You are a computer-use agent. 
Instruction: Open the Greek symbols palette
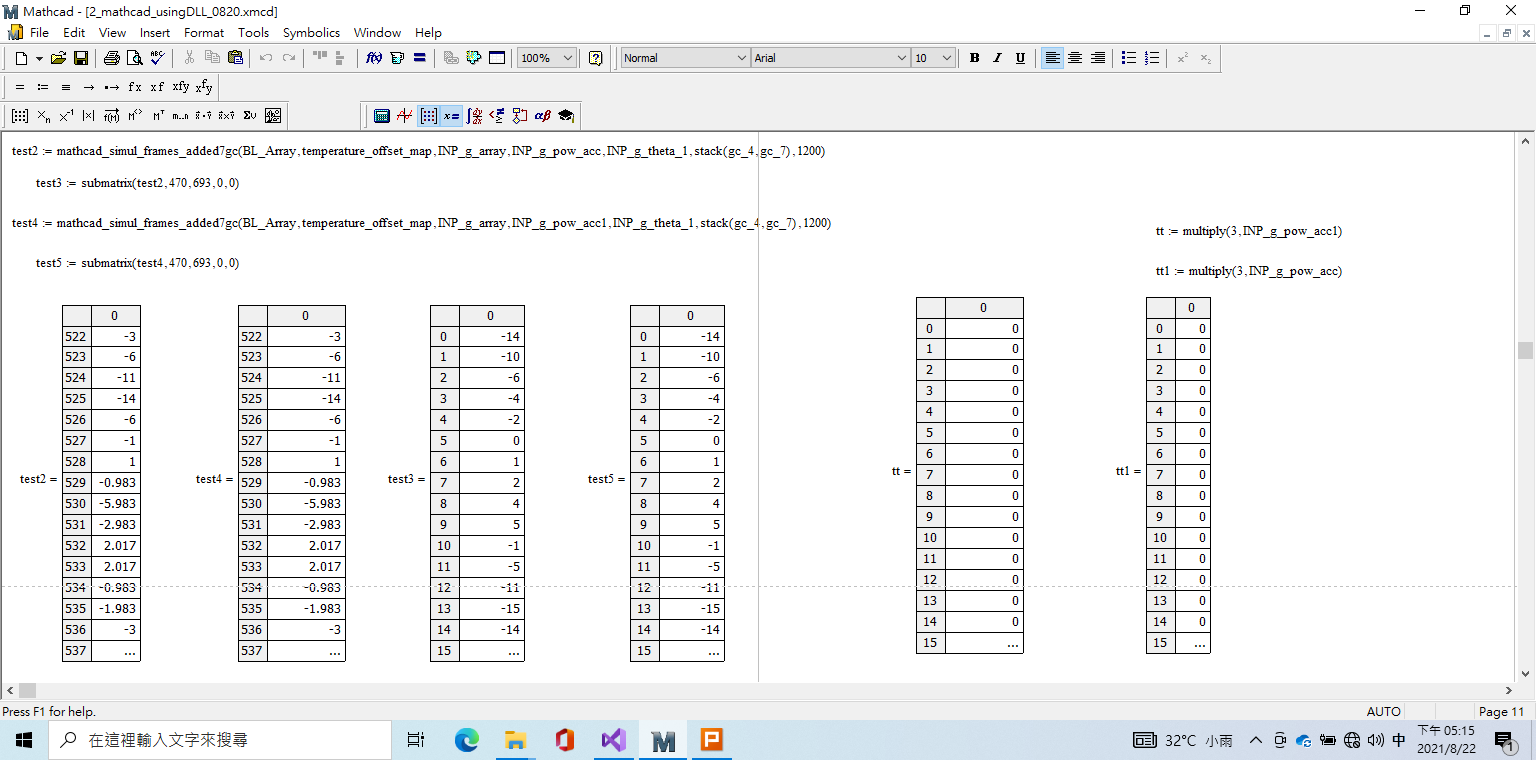[x=541, y=115]
